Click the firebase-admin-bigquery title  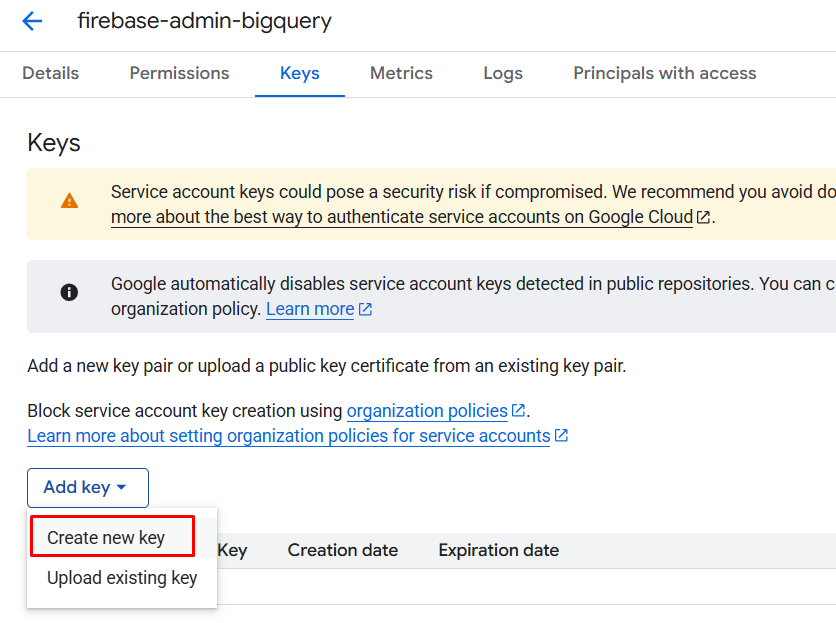(205, 21)
